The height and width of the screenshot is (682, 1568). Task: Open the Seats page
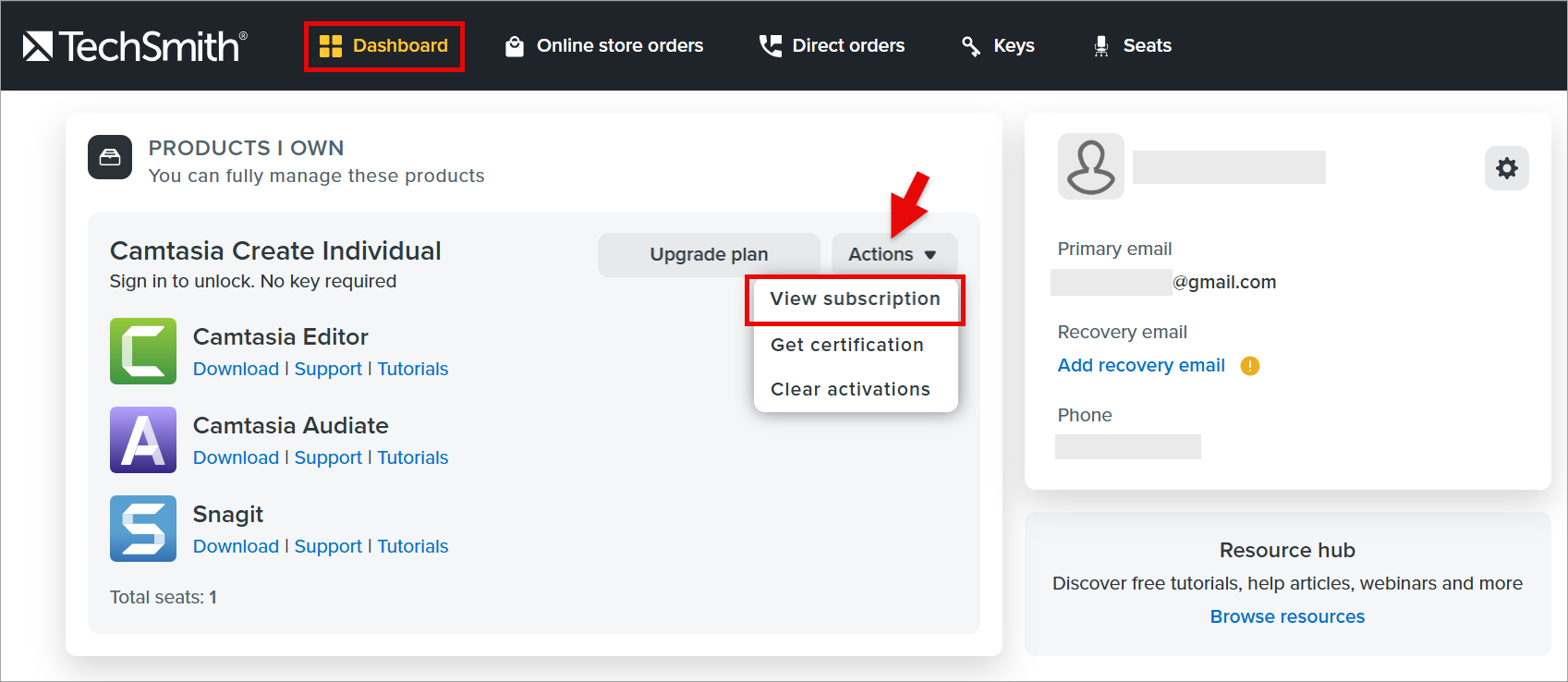pos(1132,46)
